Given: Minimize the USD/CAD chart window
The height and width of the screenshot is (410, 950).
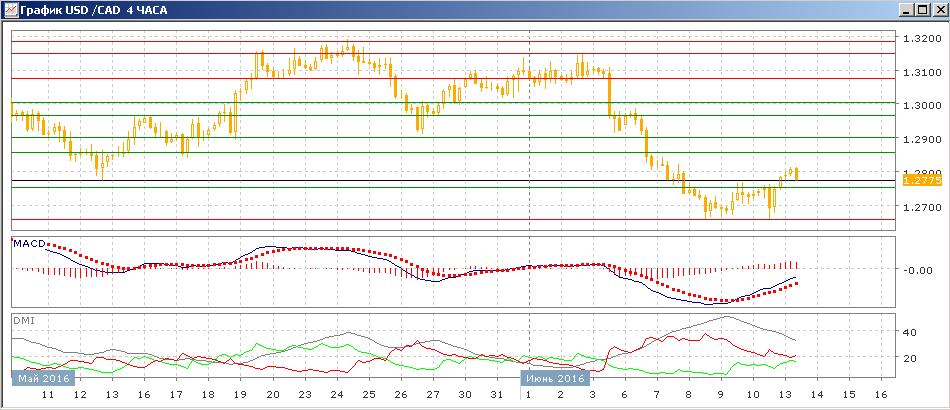Looking at the screenshot, I should coord(908,10).
